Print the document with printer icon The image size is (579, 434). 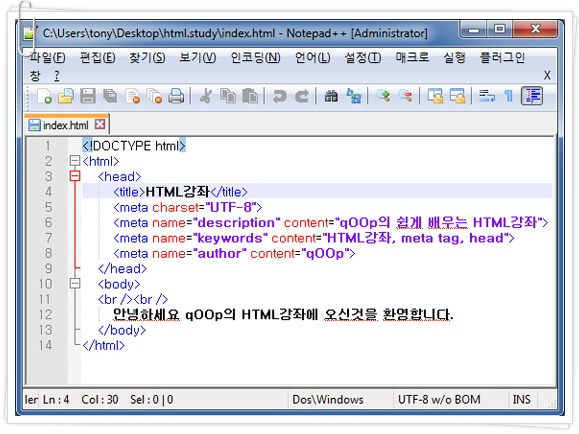click(177, 96)
